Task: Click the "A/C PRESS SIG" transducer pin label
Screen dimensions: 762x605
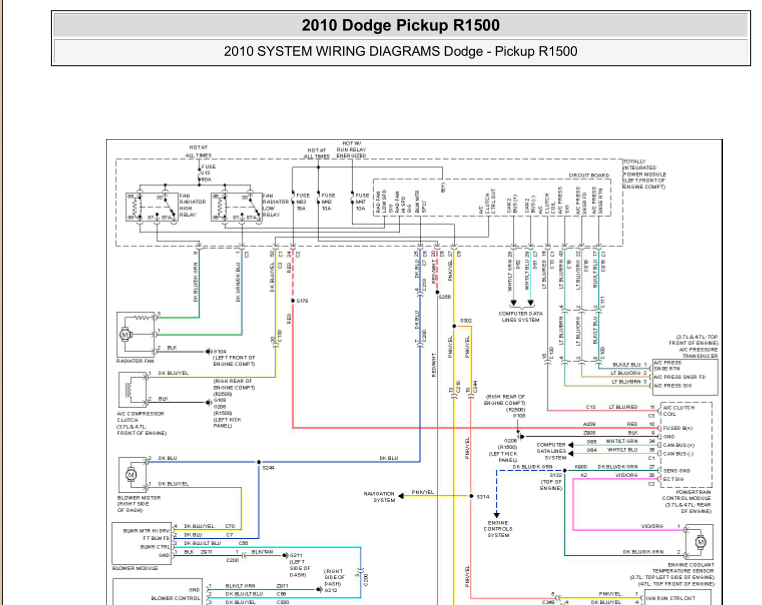Action: point(673,385)
